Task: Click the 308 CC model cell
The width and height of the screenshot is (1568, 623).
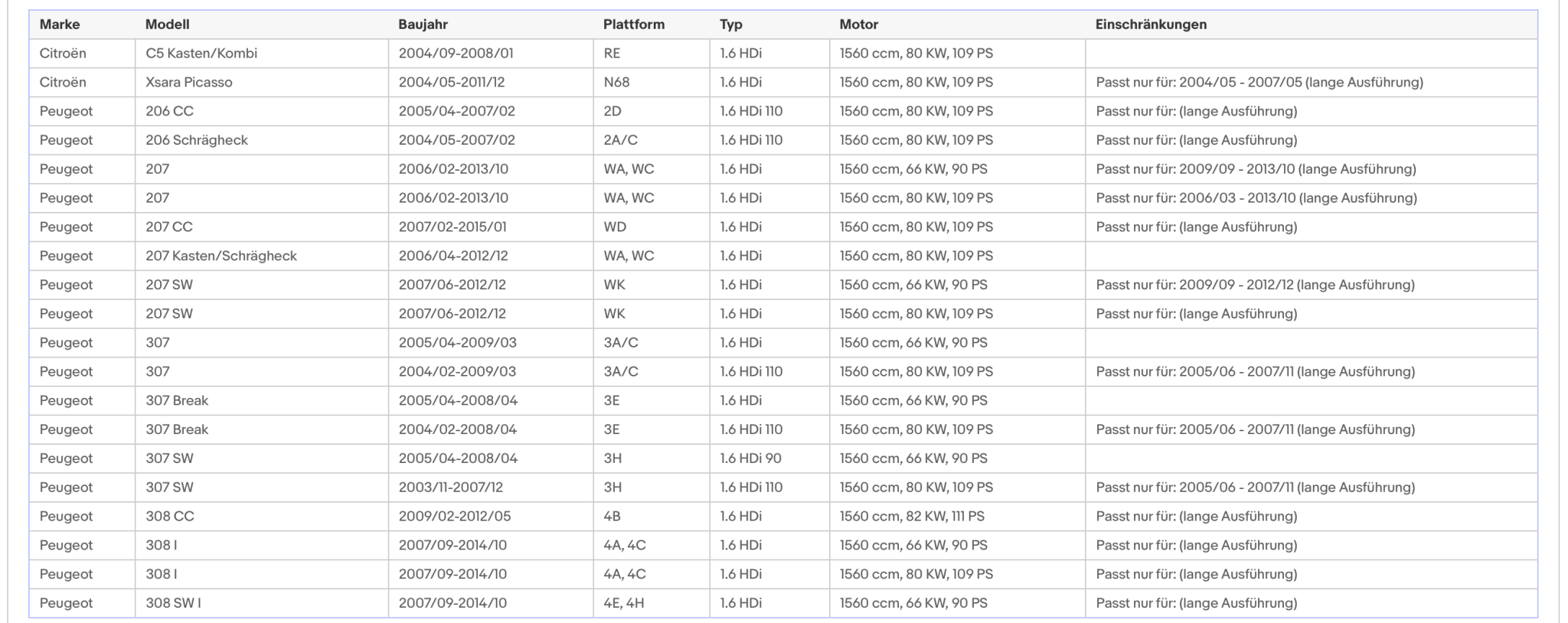Action: click(x=262, y=517)
